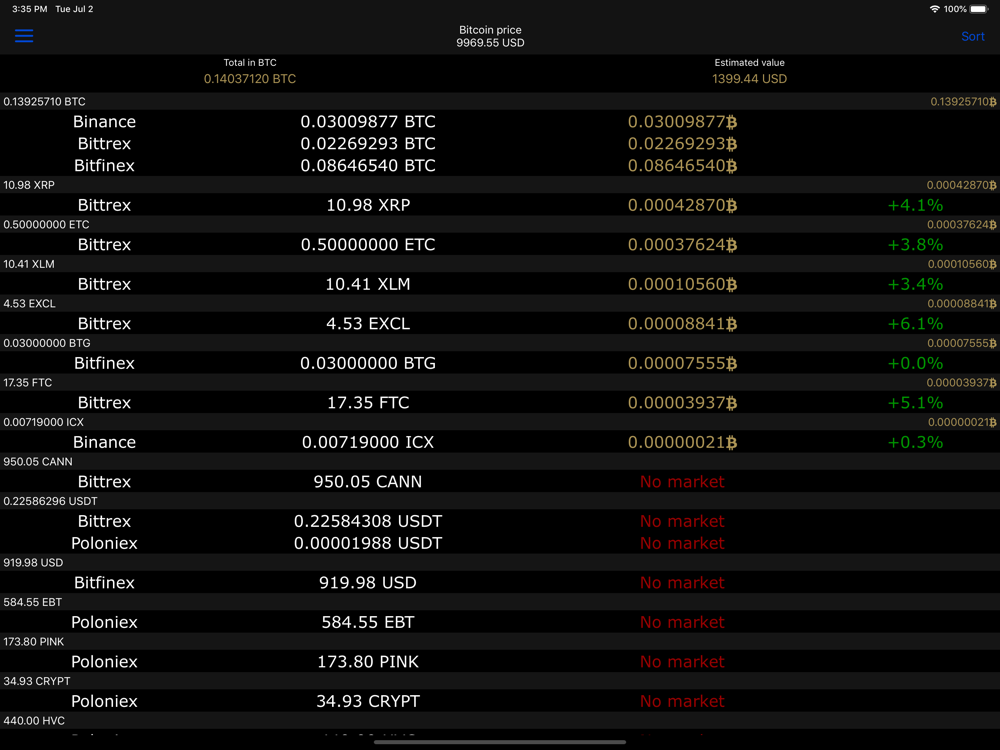
Task: Select the 0.50000000 ETC section header
Action: [500, 224]
